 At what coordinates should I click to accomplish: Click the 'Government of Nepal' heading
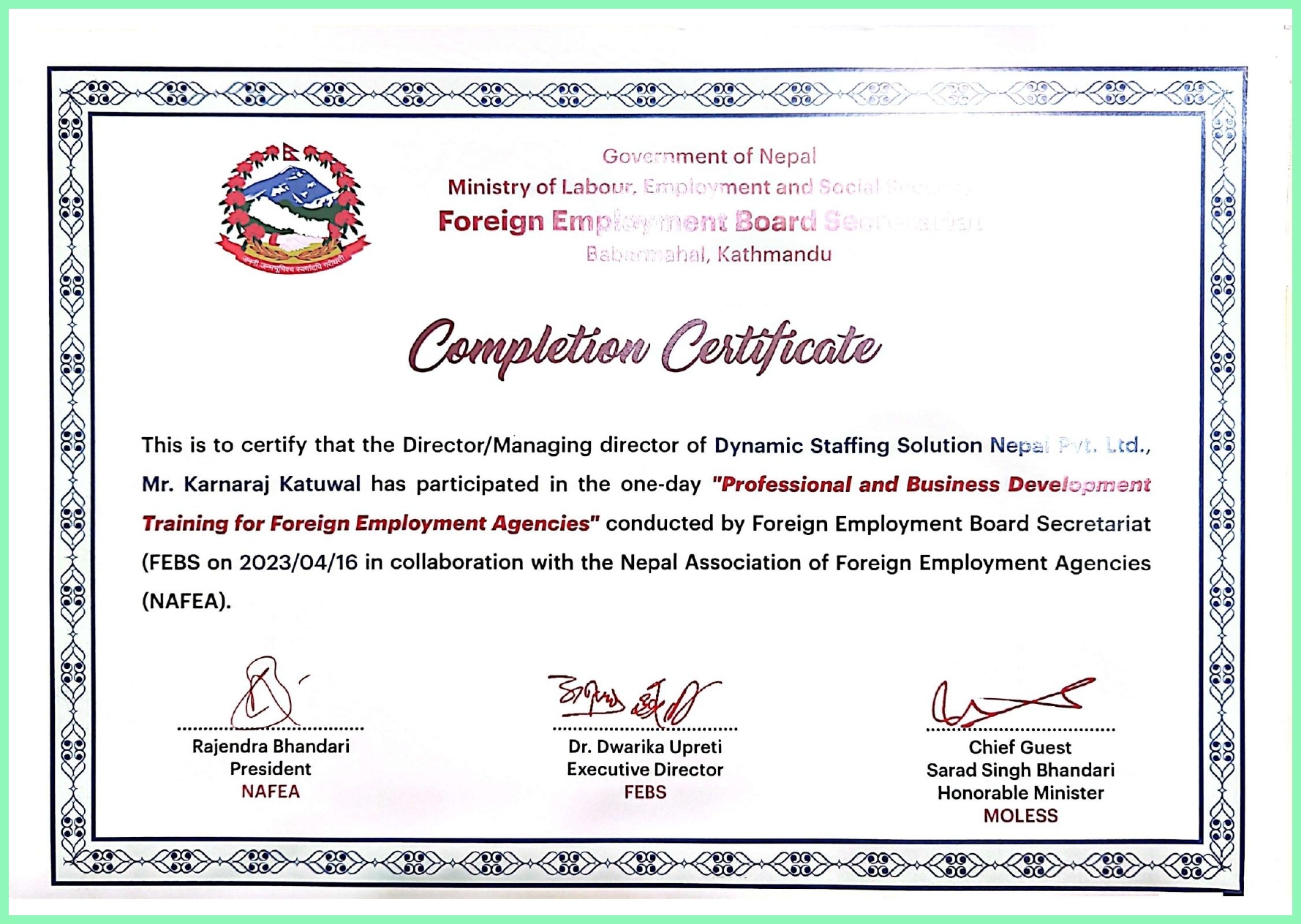click(x=709, y=156)
